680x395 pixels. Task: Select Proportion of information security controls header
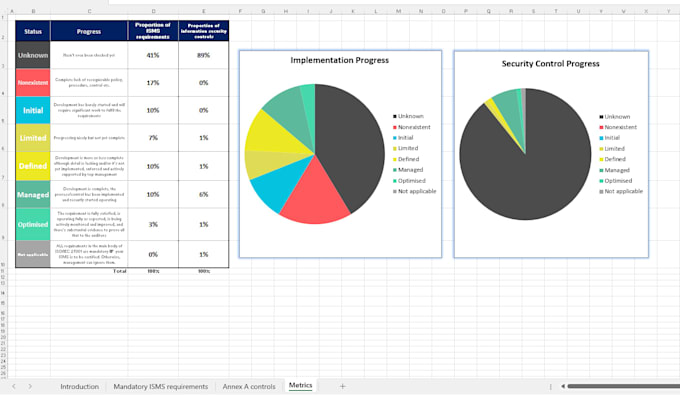coord(203,31)
